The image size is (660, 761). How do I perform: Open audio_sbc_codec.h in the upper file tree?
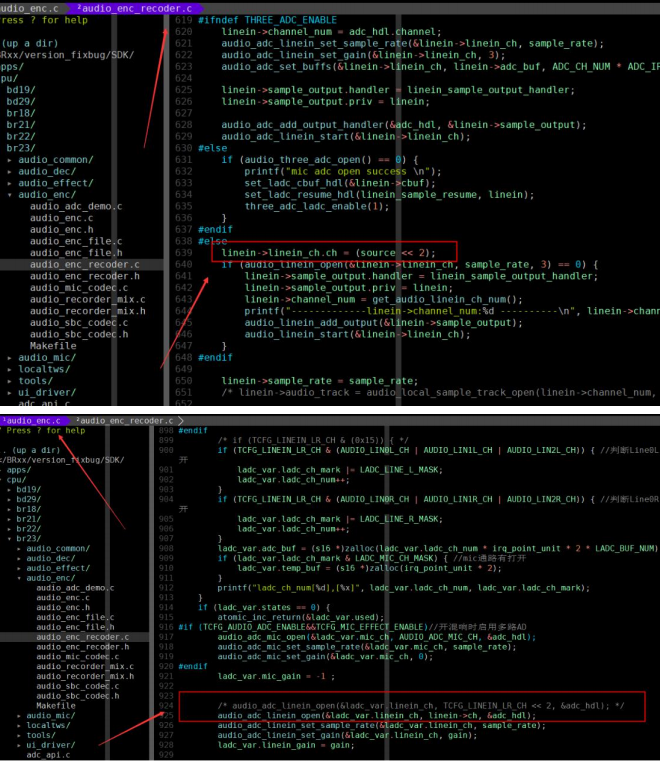[79, 334]
